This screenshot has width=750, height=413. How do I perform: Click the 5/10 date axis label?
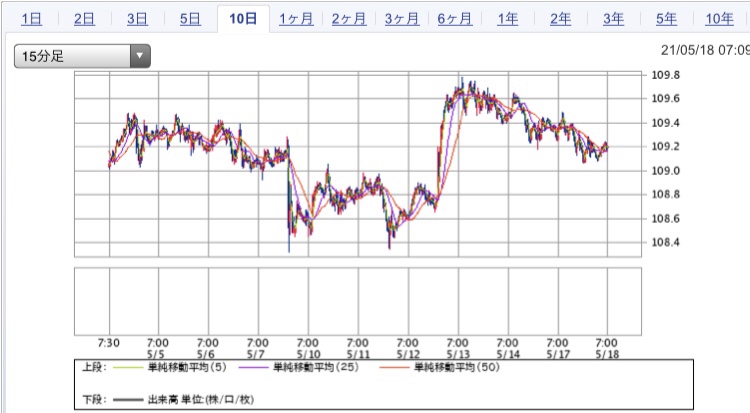(x=309, y=355)
